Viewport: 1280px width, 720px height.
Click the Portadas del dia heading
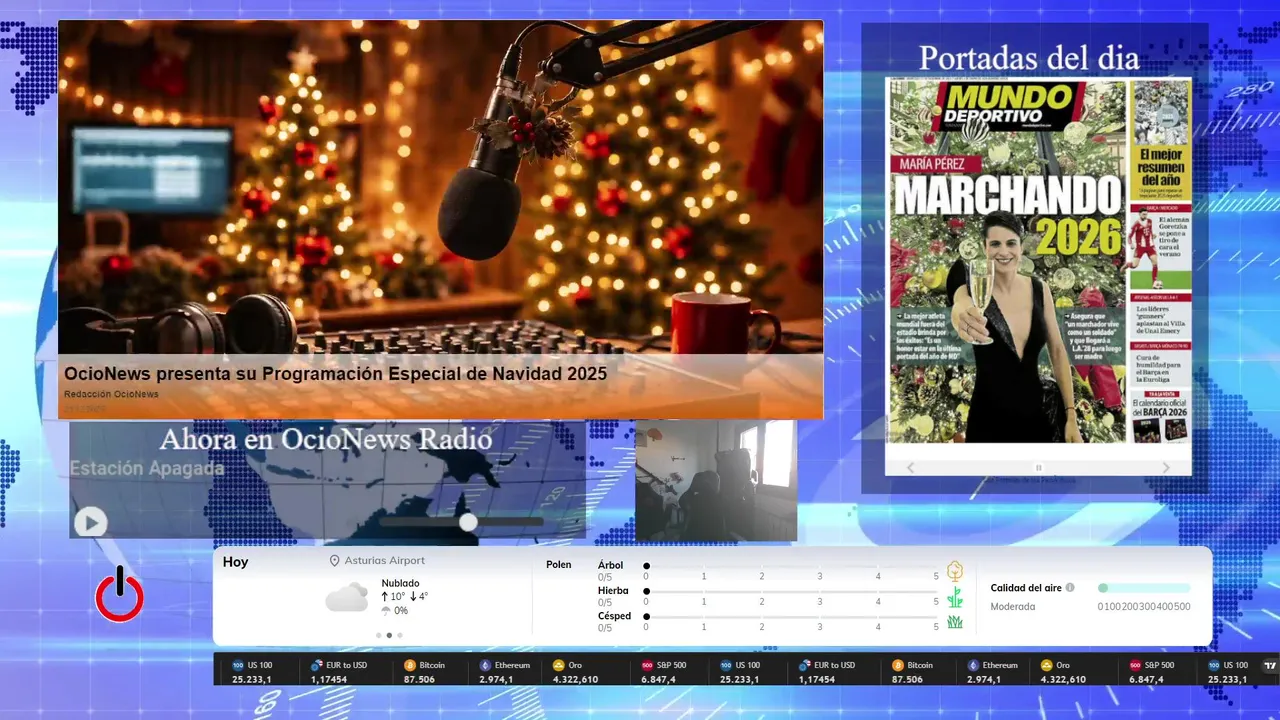click(1029, 58)
